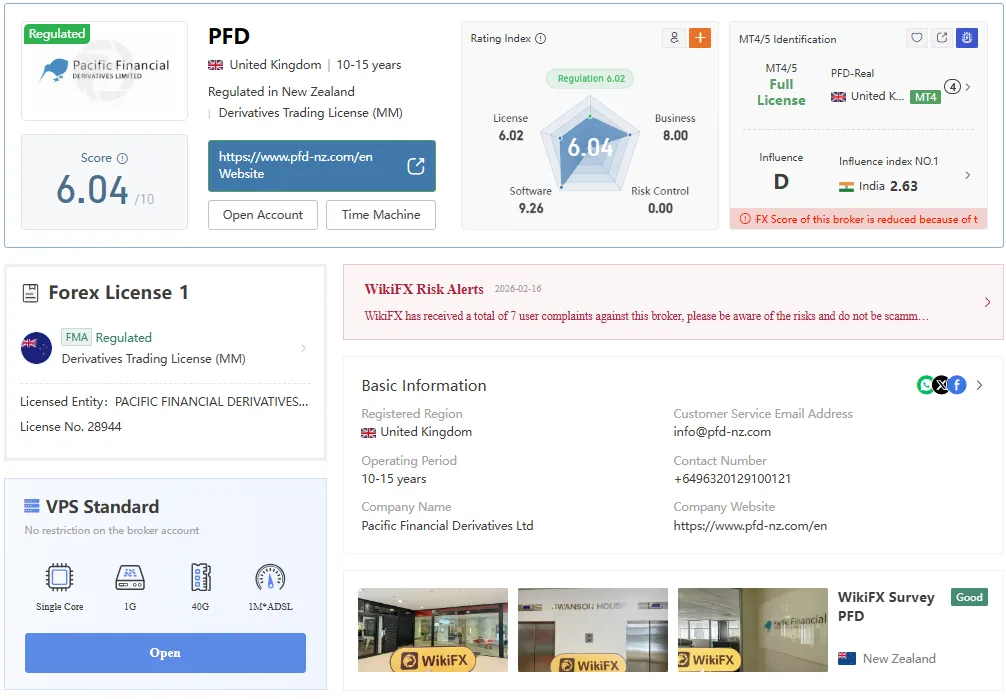Click the external link icon on website button
1006x699 pixels.
(x=416, y=166)
